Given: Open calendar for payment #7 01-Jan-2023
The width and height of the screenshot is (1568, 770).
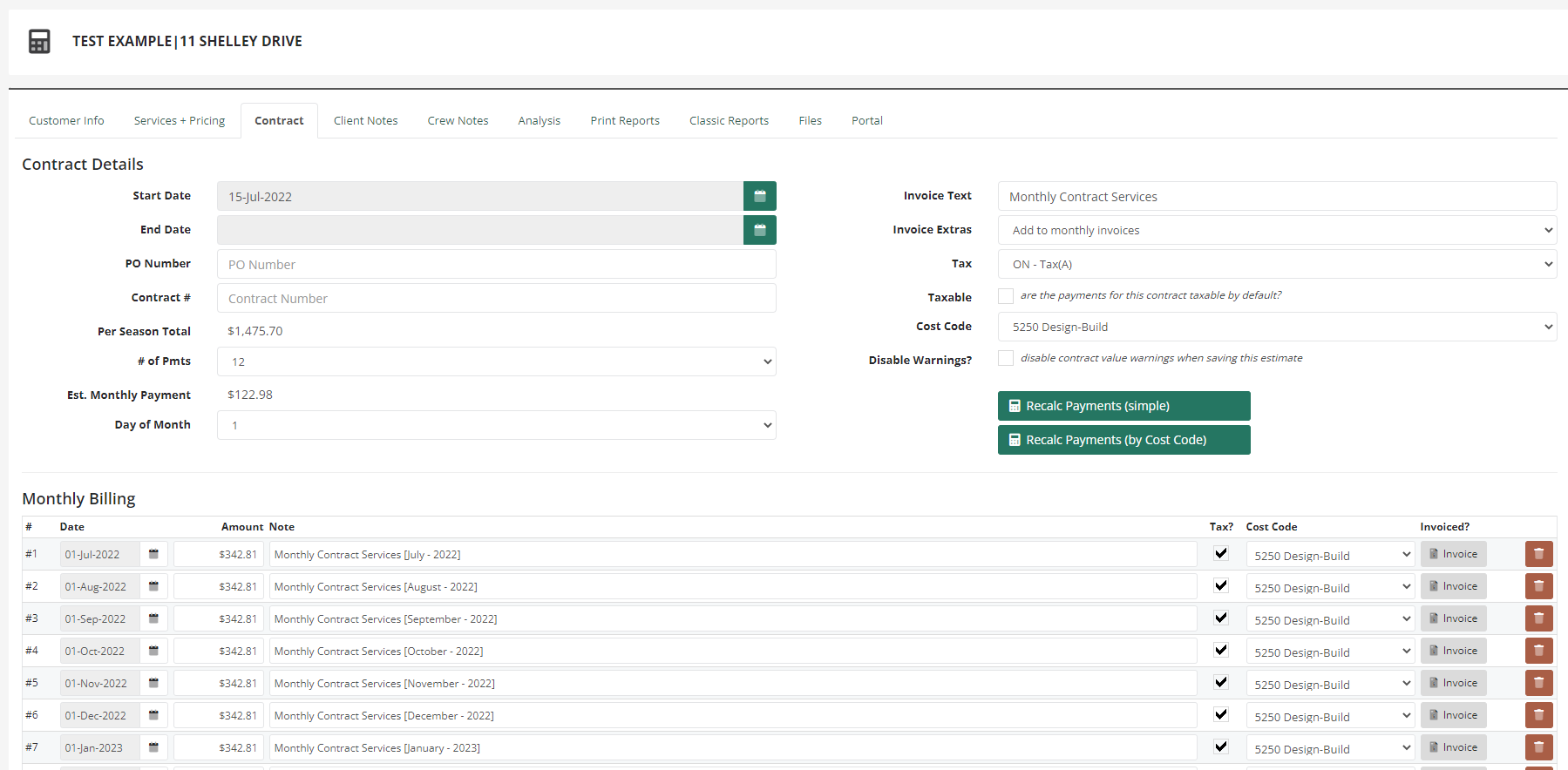Looking at the screenshot, I should 153,747.
